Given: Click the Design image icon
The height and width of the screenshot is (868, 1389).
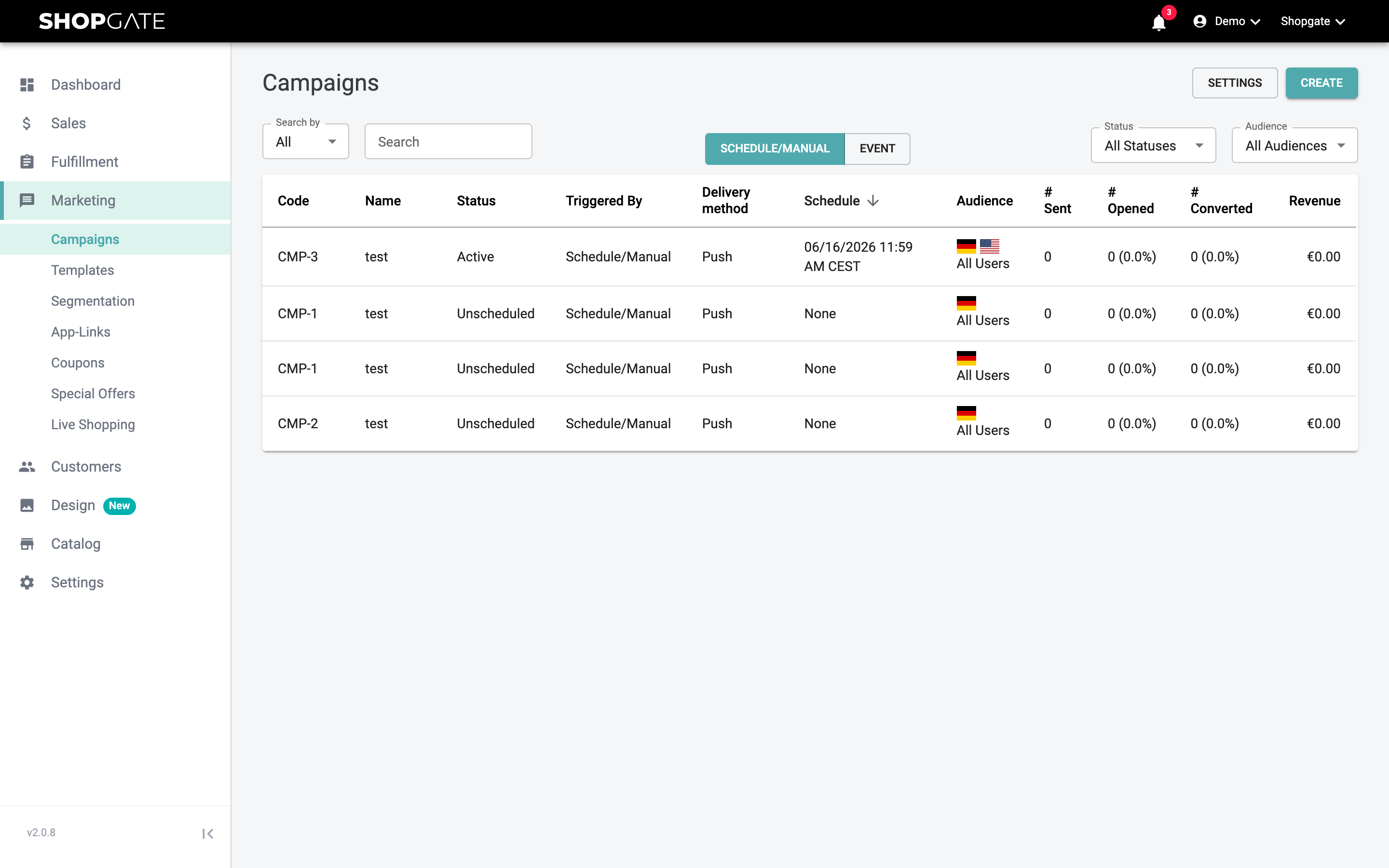Looking at the screenshot, I should pos(27,505).
